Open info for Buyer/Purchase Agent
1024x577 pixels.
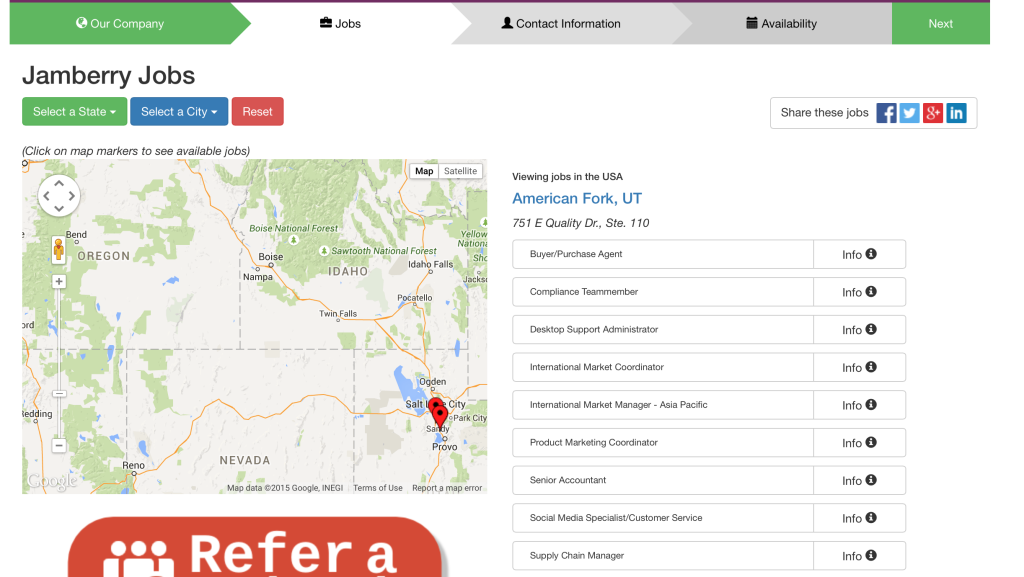point(859,254)
